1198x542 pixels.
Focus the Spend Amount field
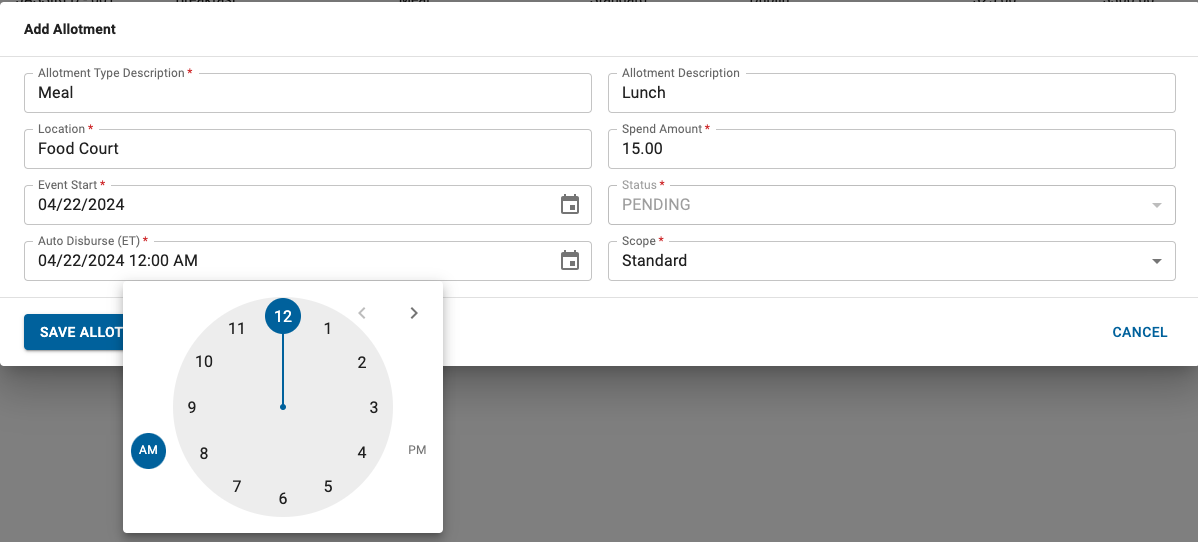pyautogui.click(x=890, y=149)
